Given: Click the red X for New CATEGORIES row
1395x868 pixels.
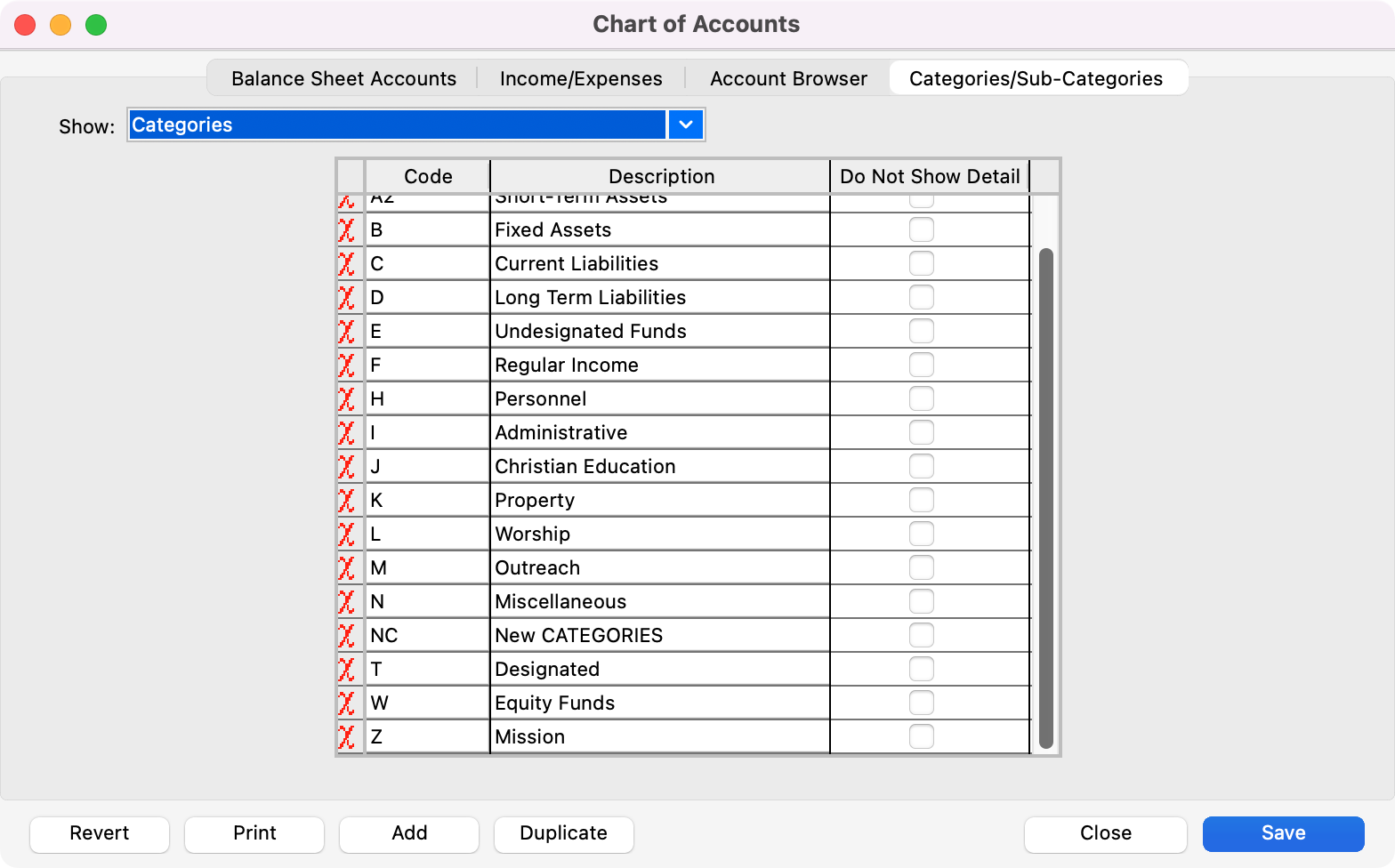Looking at the screenshot, I should pyautogui.click(x=346, y=636).
